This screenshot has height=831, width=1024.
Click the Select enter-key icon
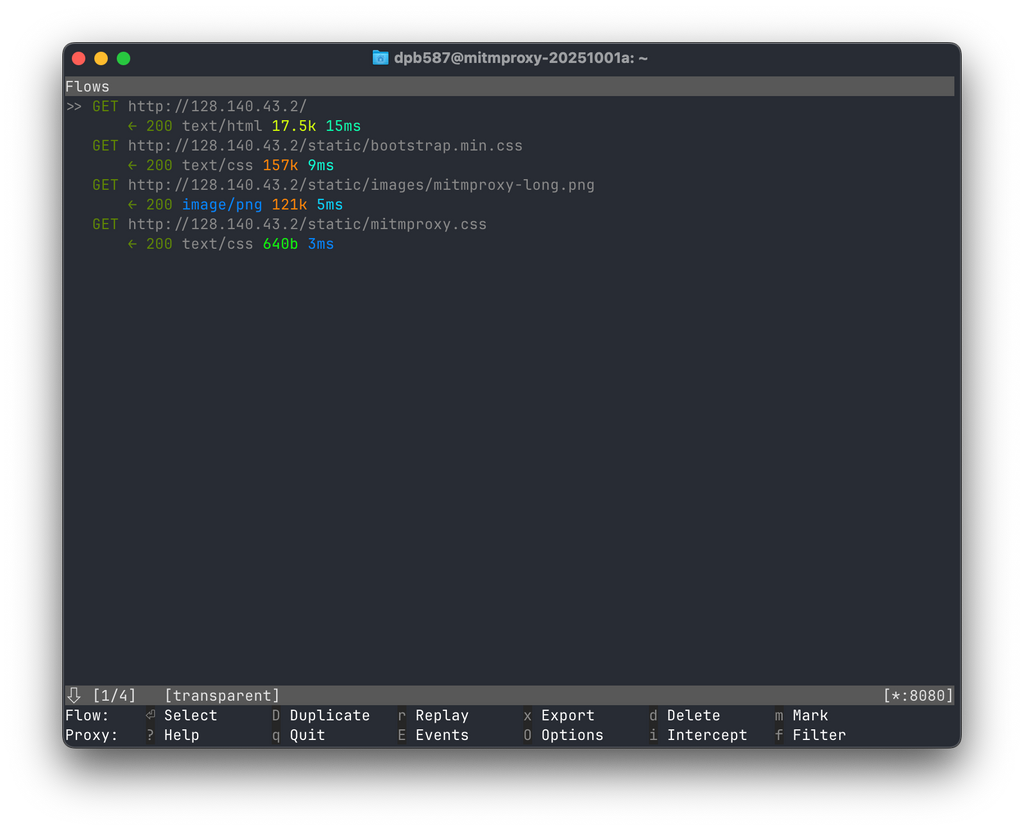[151, 715]
